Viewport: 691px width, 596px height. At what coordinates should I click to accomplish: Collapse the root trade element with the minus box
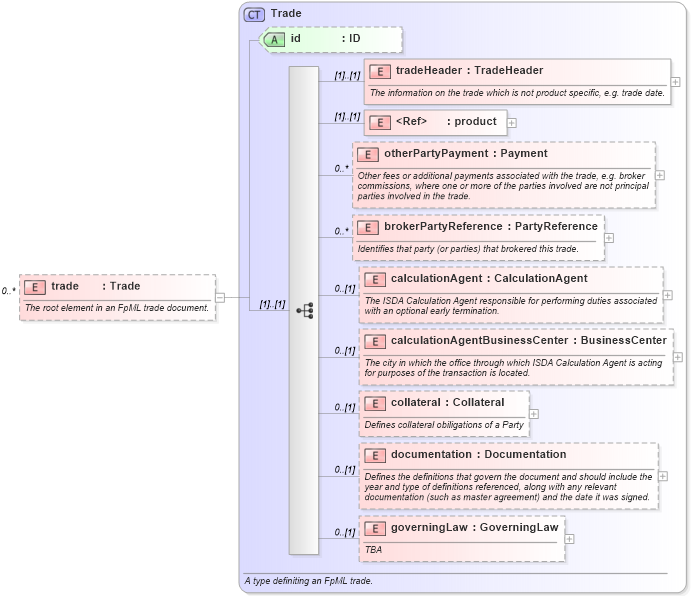[220, 298]
